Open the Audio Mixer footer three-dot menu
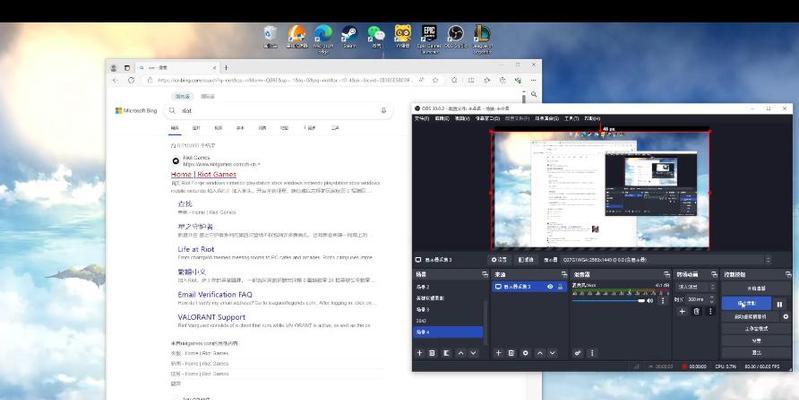799x400 pixels. (x=592, y=353)
